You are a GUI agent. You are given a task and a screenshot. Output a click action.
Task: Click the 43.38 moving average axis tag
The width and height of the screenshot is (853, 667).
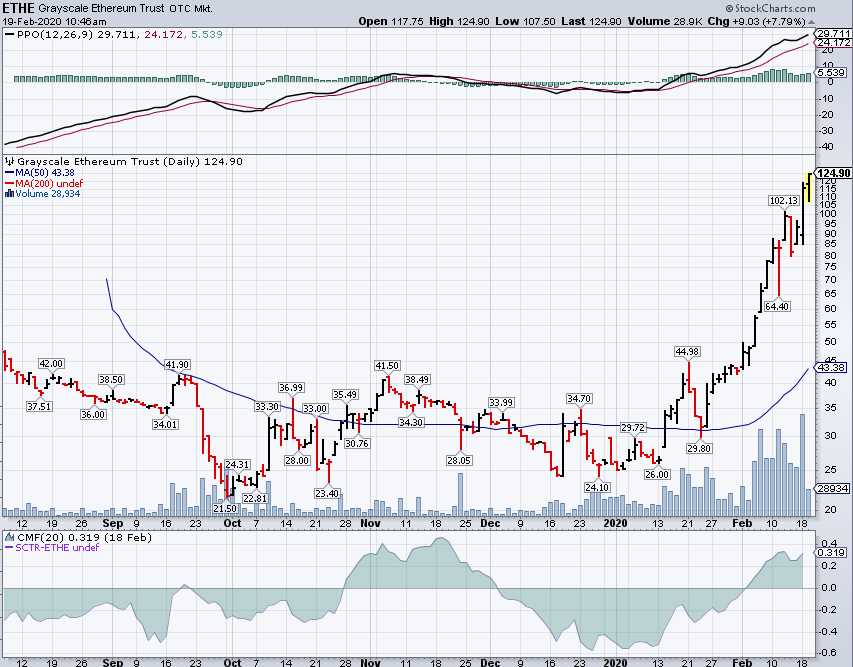832,367
